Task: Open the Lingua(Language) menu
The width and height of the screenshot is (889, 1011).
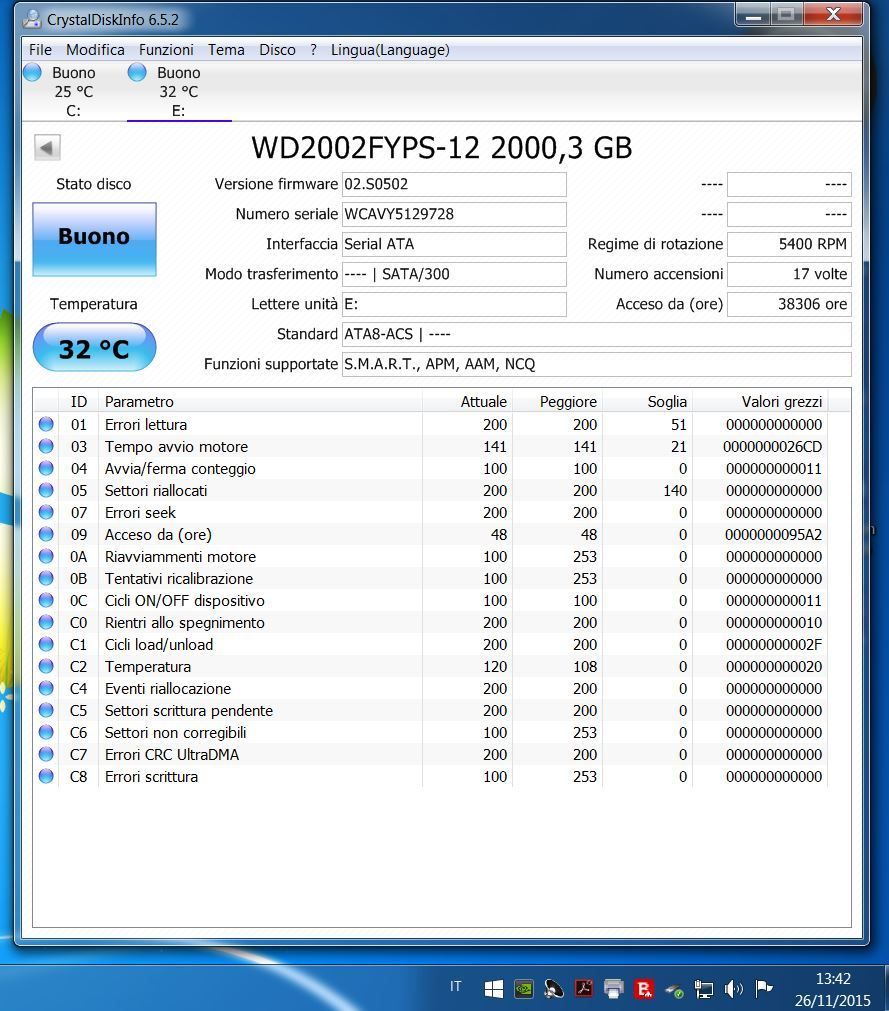Action: (390, 50)
